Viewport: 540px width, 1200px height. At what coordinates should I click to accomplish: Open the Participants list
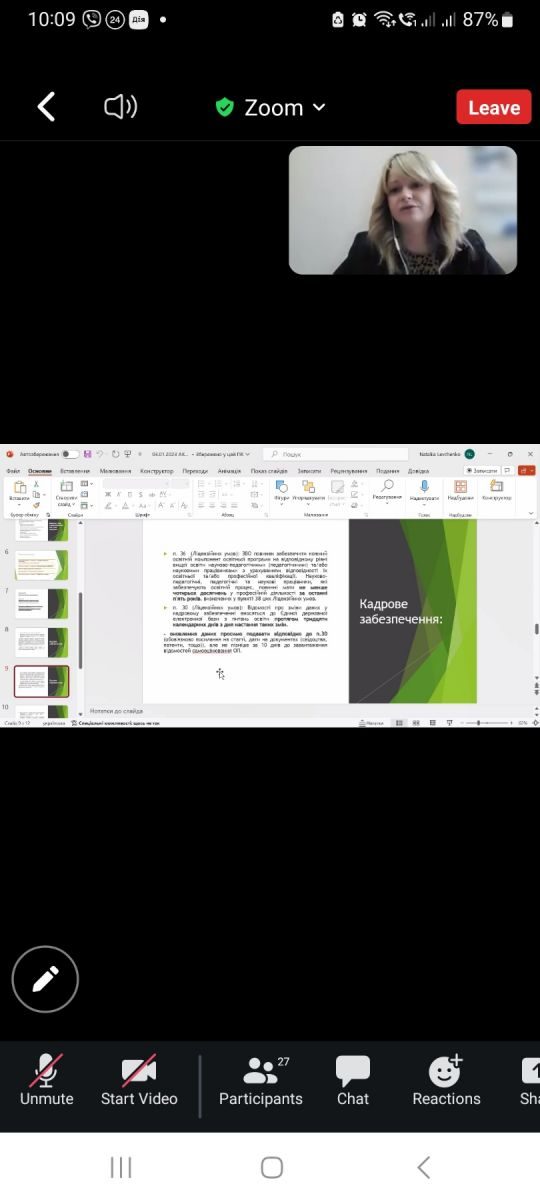pos(261,1081)
